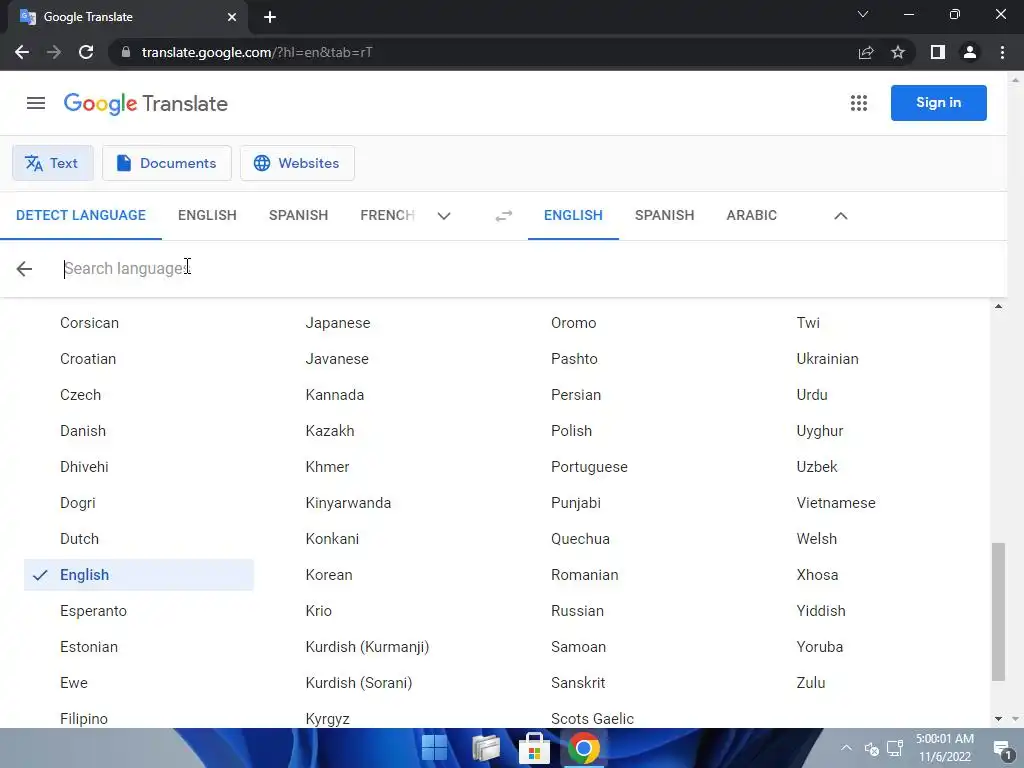Select Vietnamese from the list
Image resolution: width=1024 pixels, height=768 pixels.
pyautogui.click(x=836, y=503)
